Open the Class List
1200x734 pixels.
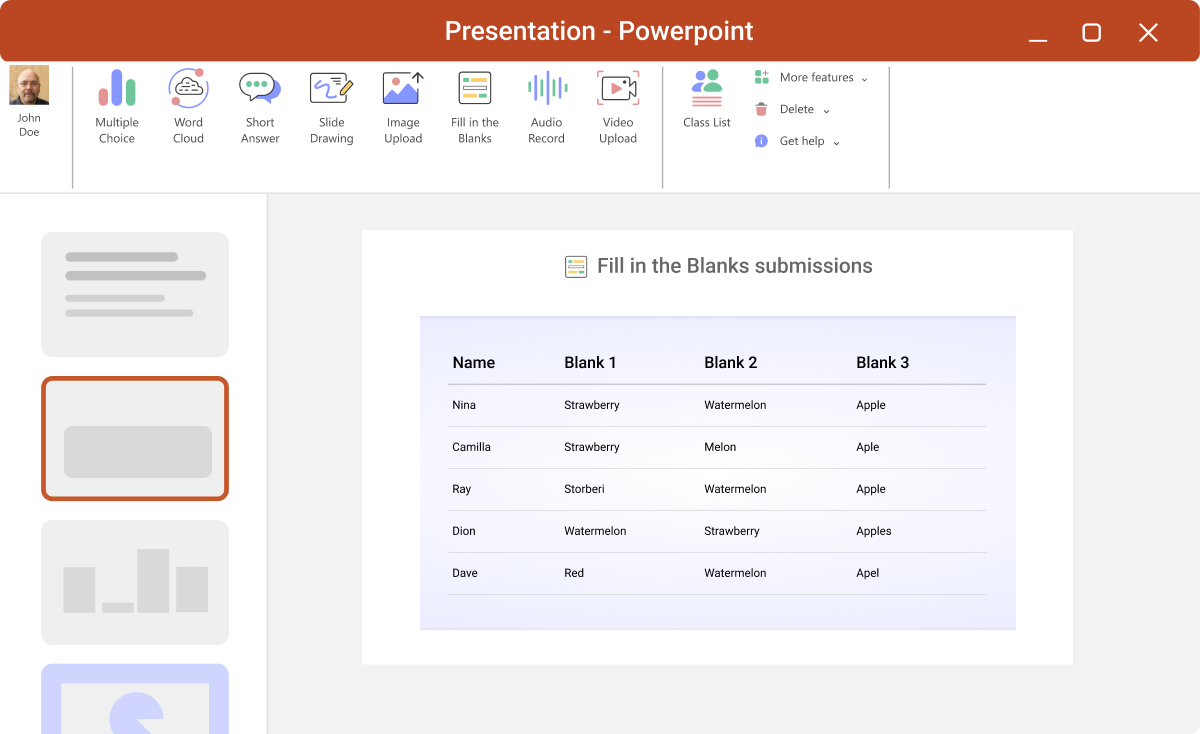(707, 99)
